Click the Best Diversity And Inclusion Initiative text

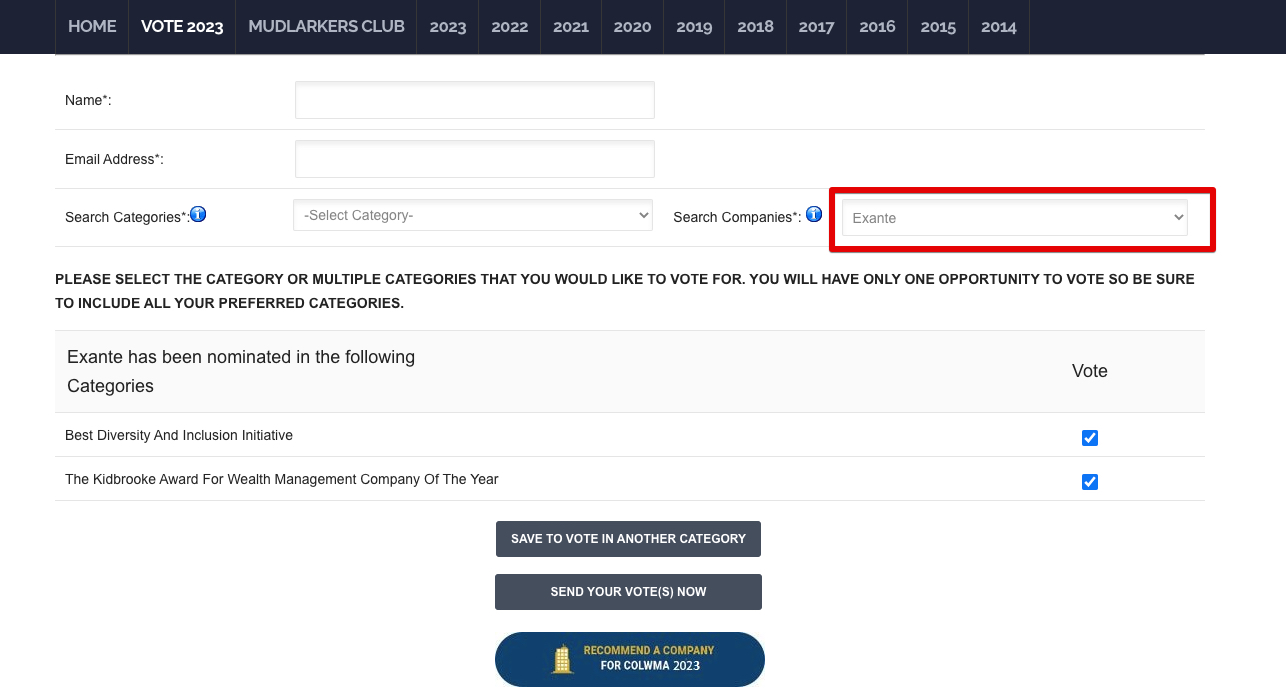(179, 435)
